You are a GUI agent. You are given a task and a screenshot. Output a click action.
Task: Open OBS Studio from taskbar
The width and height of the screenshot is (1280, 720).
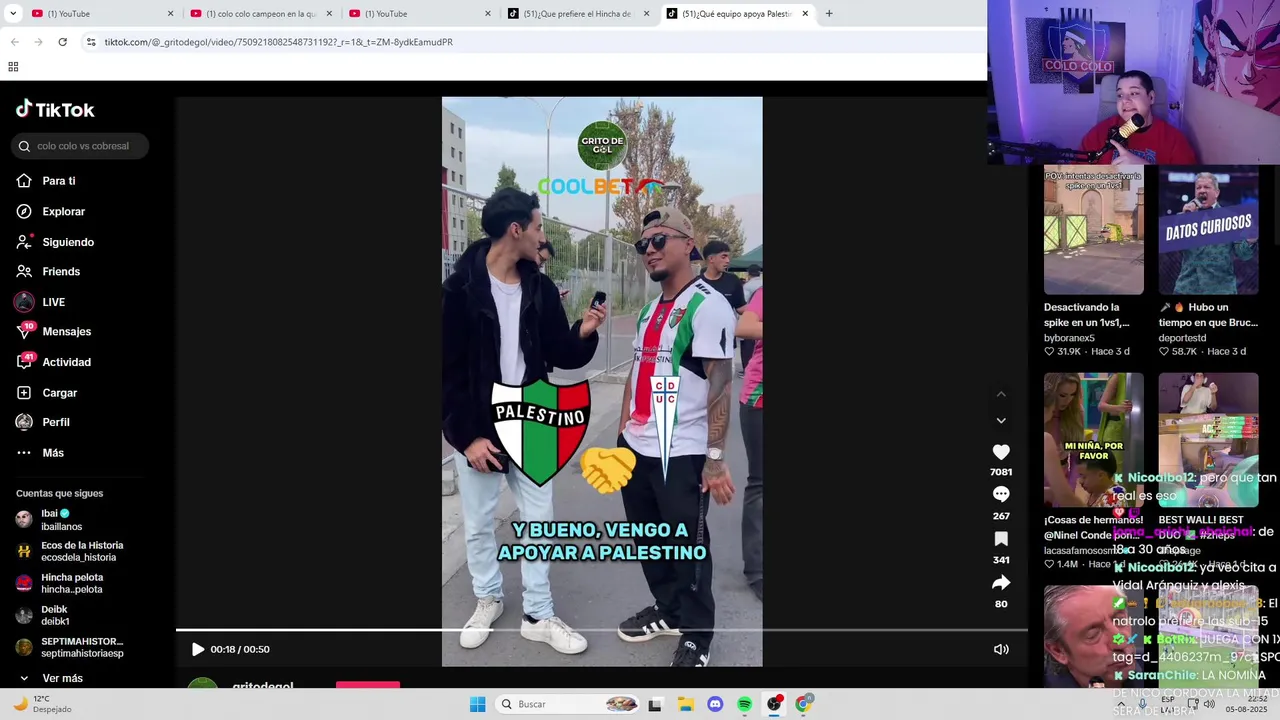(774, 704)
